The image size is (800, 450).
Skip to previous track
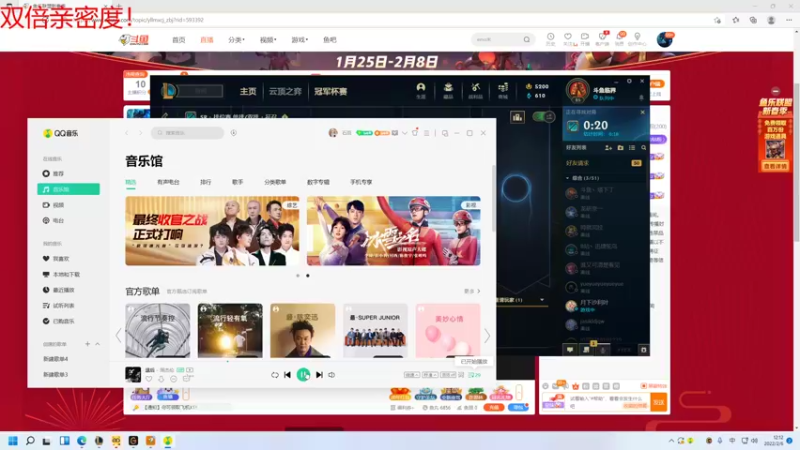pos(288,375)
